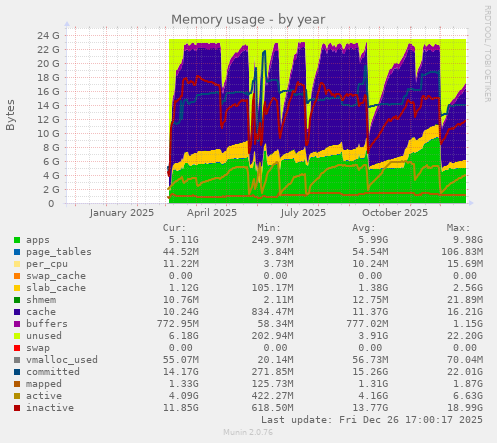Click the 'Bytes' y-axis label

[x=10, y=115]
